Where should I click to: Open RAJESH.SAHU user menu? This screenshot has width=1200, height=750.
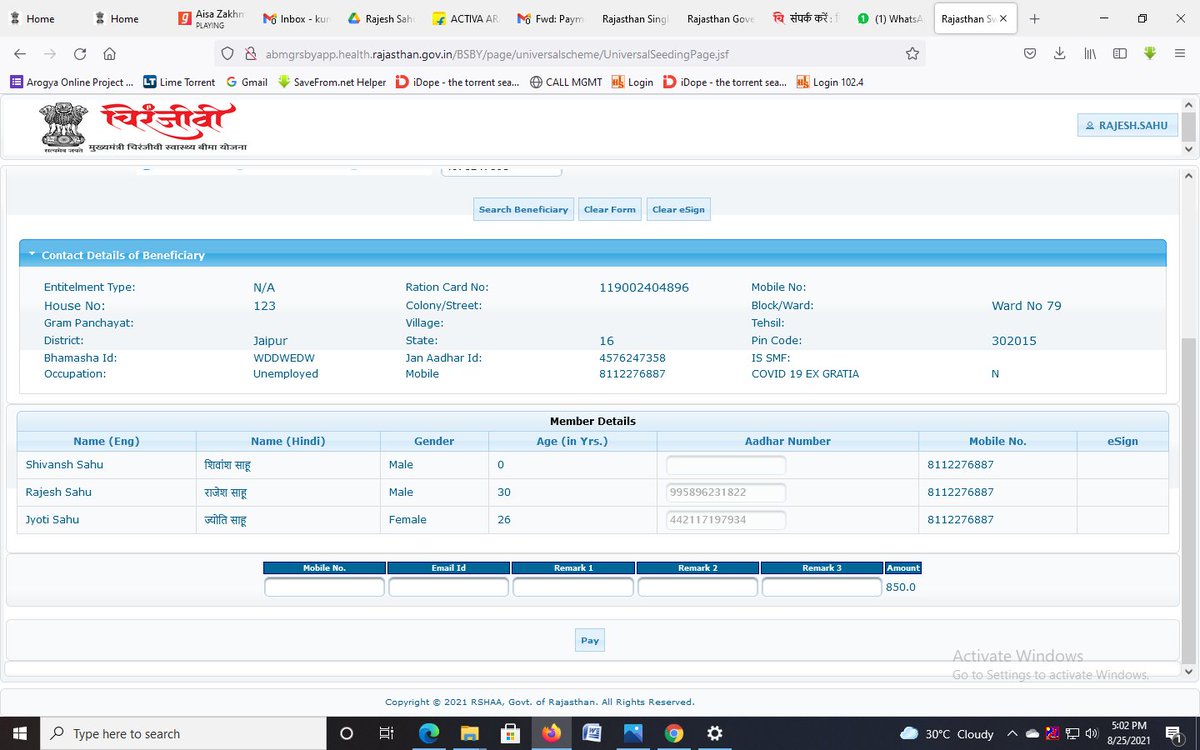(x=1128, y=125)
